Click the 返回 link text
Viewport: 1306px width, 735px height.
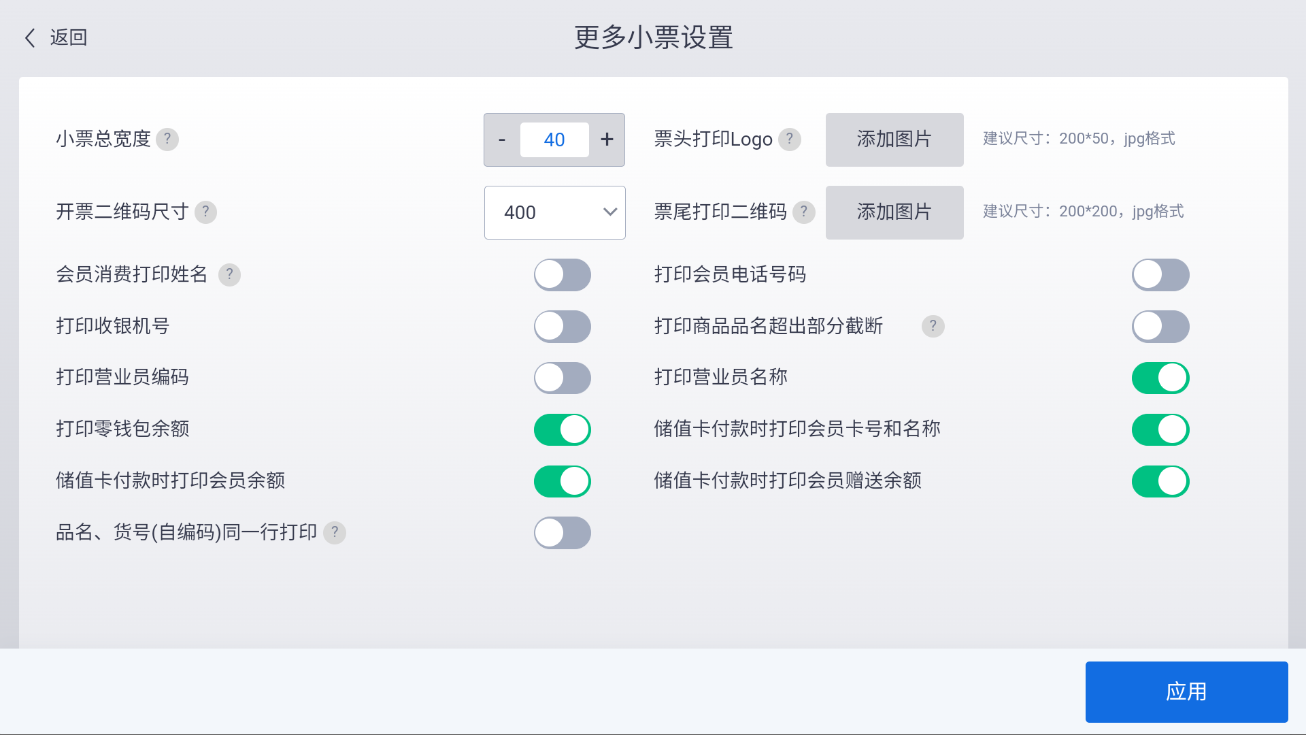click(x=69, y=38)
